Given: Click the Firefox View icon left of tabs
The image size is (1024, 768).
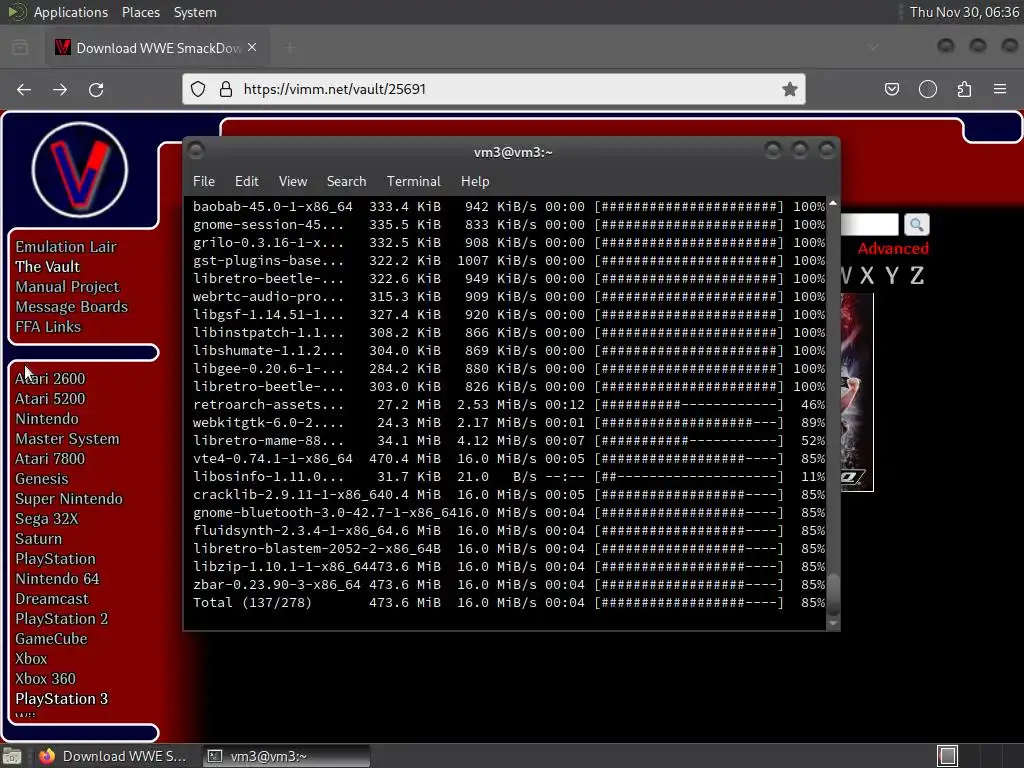Looking at the screenshot, I should (x=20, y=48).
